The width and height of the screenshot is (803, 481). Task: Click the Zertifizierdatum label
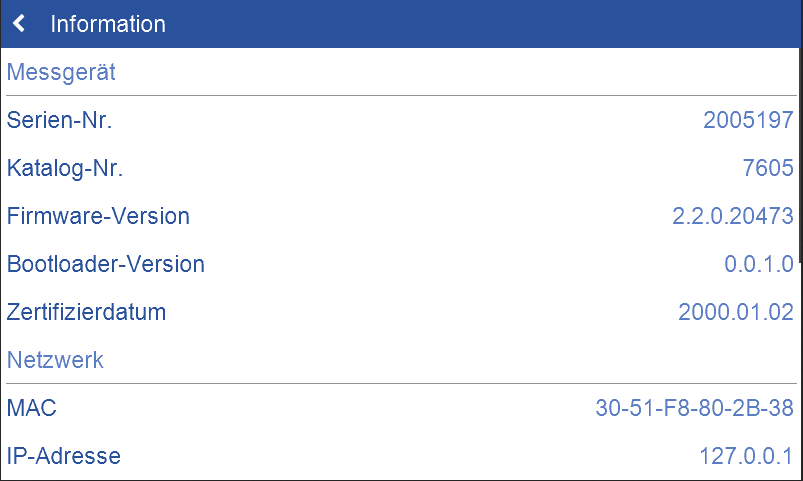86,312
